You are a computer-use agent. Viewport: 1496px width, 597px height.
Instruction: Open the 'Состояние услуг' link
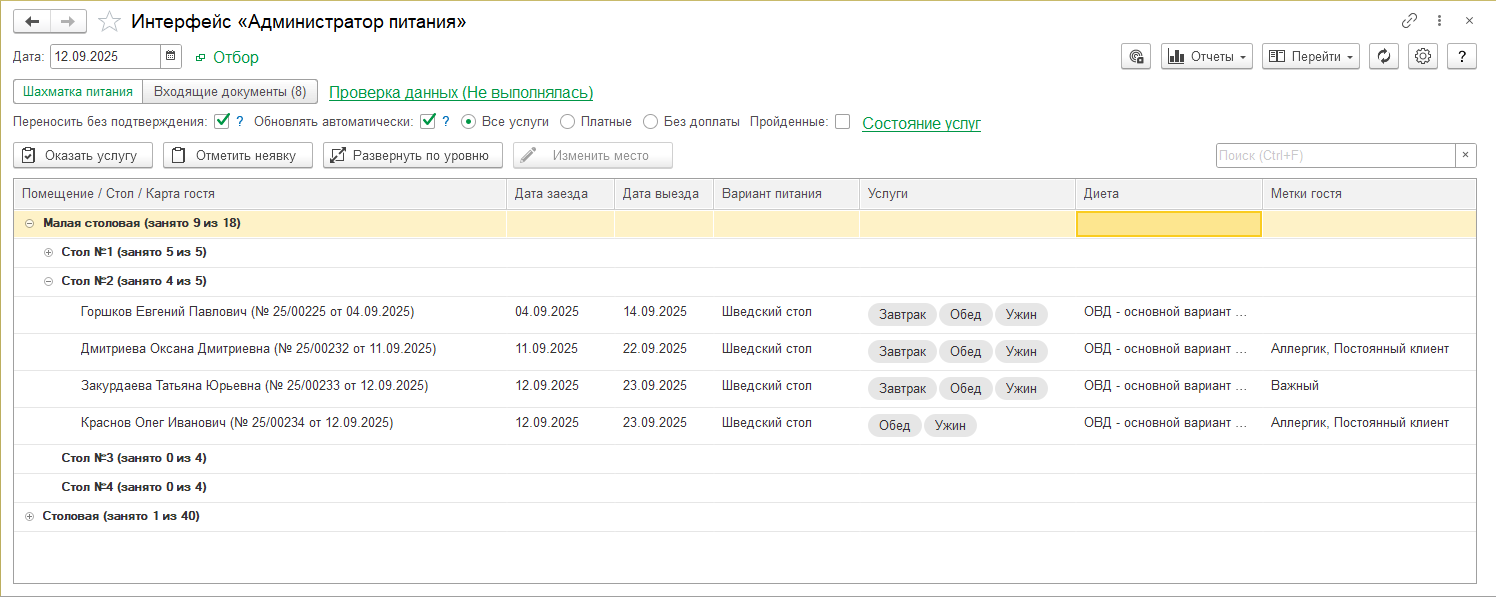tap(921, 123)
